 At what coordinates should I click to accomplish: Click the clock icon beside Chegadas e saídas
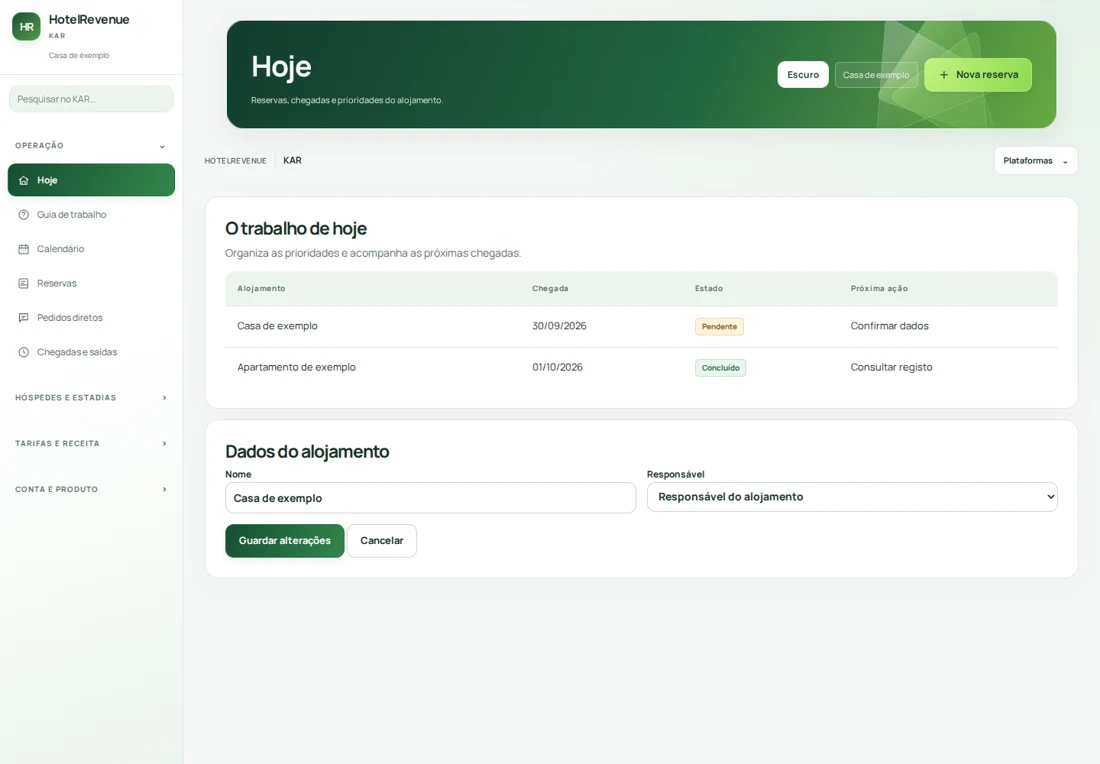point(23,352)
